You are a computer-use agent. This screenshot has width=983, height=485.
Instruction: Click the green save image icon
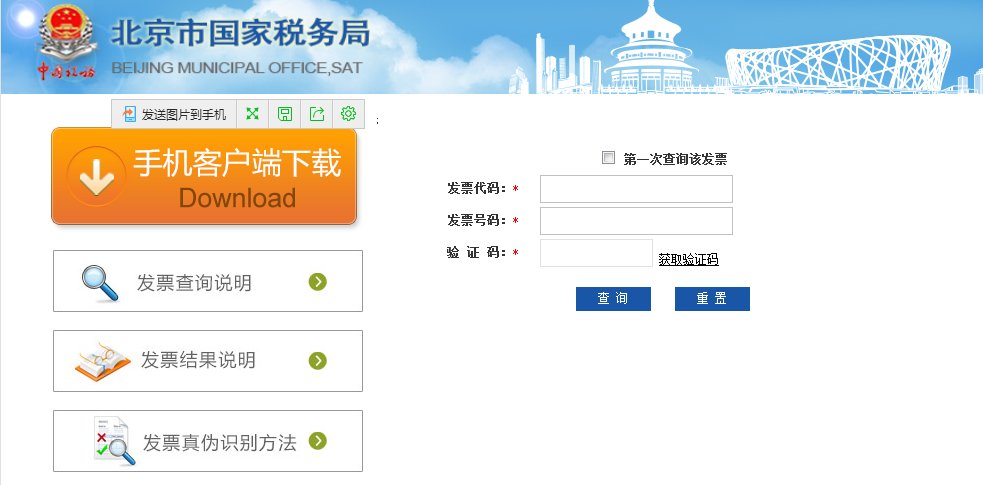coord(285,114)
